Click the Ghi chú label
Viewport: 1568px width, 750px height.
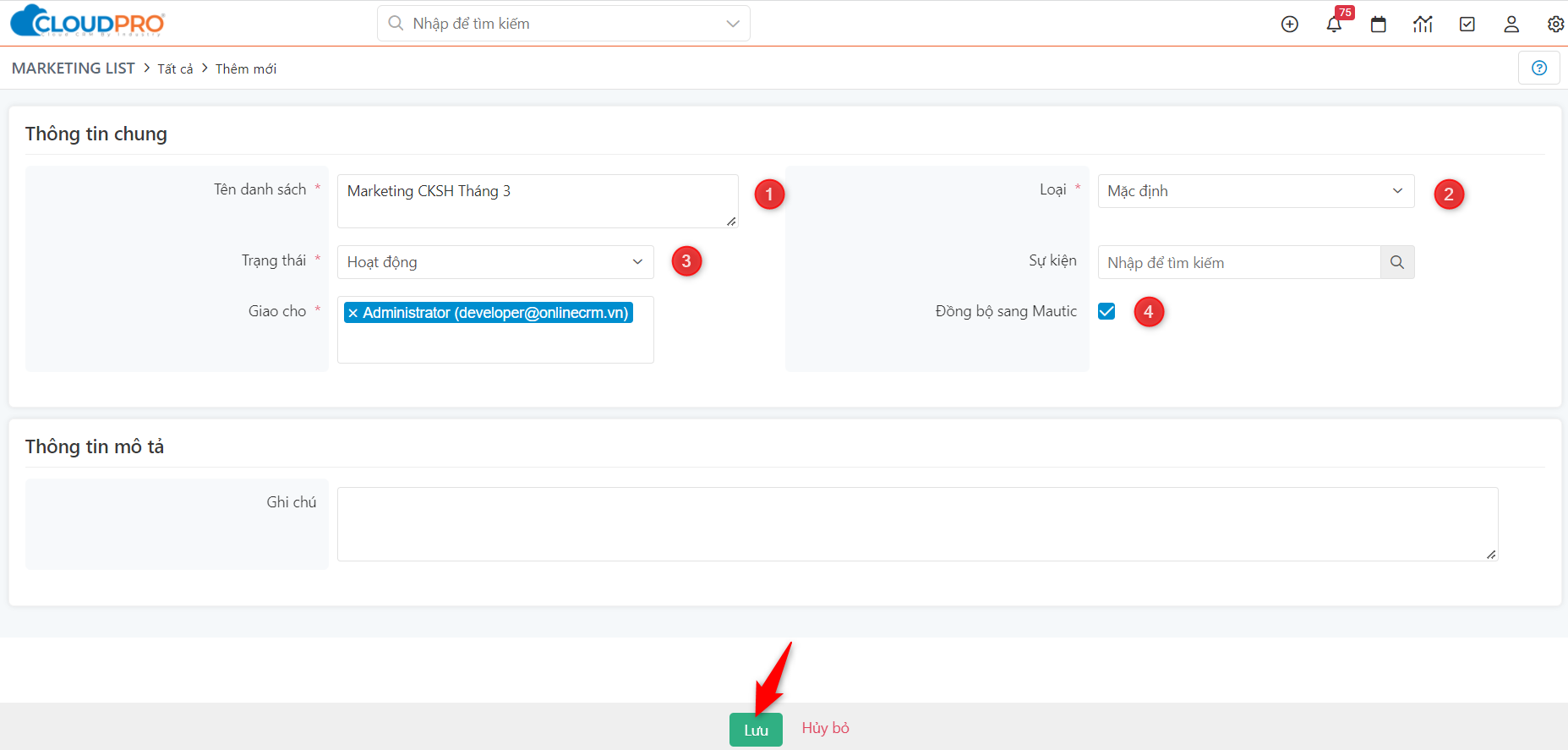point(292,502)
